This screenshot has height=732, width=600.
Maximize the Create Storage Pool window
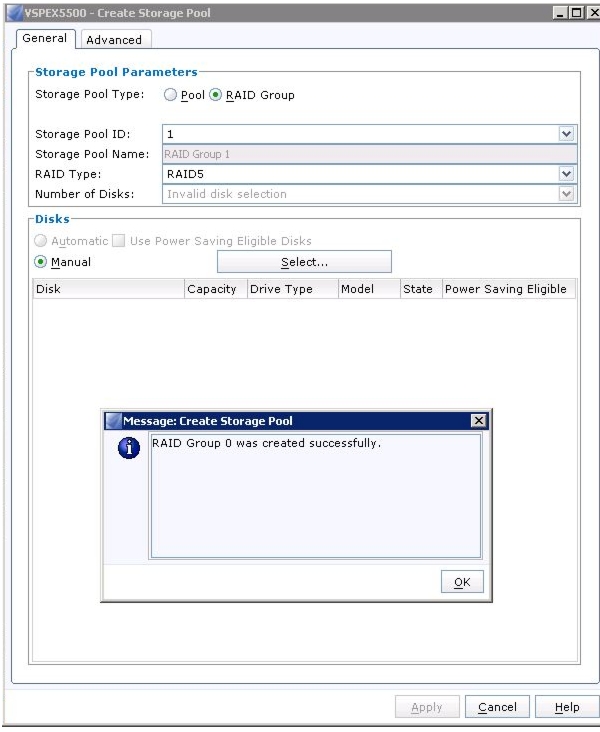(x=578, y=13)
